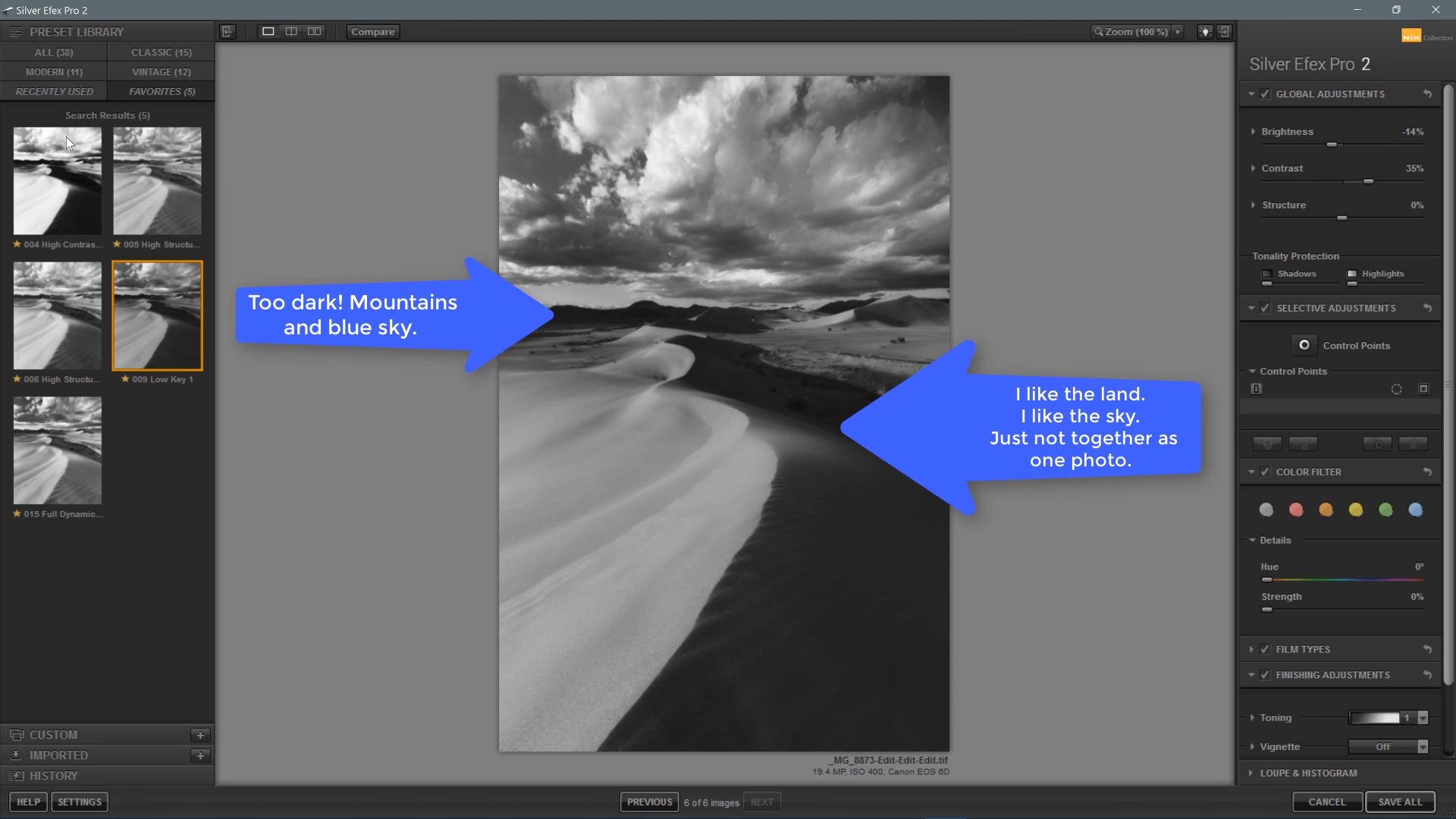Click CANCEL button
The height and width of the screenshot is (819, 1456).
tap(1327, 802)
